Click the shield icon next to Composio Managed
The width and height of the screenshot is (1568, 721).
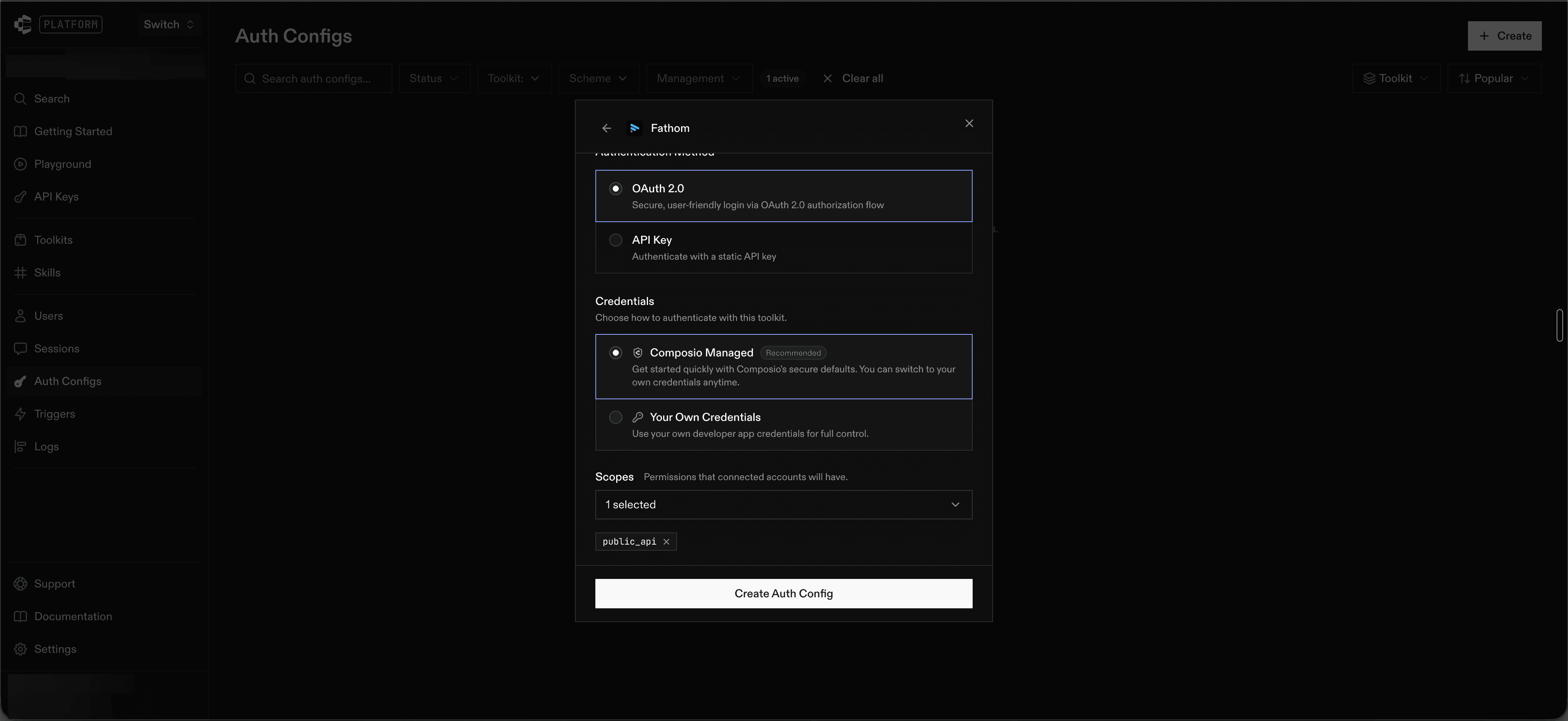637,353
